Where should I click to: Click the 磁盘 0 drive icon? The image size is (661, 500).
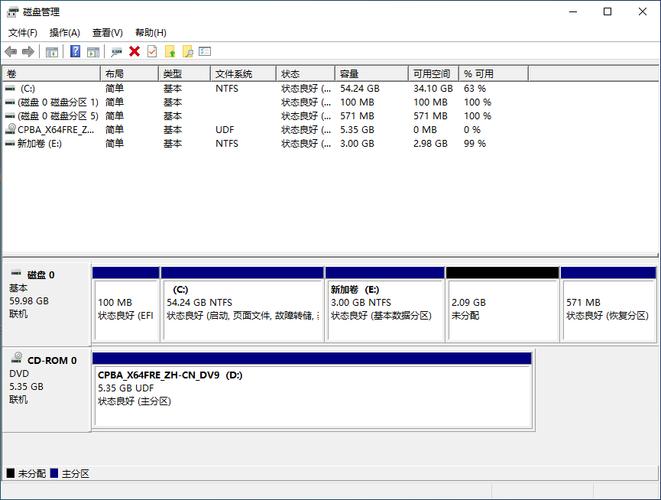[x=16, y=273]
